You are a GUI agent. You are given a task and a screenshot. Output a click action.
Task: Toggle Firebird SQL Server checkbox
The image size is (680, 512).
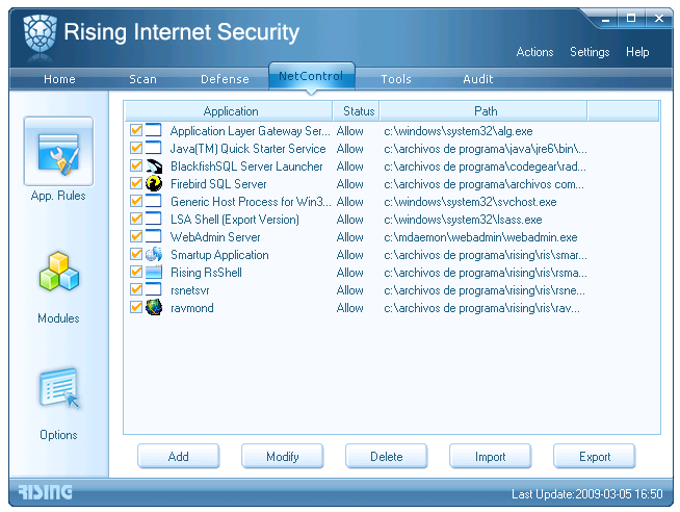tap(136, 183)
